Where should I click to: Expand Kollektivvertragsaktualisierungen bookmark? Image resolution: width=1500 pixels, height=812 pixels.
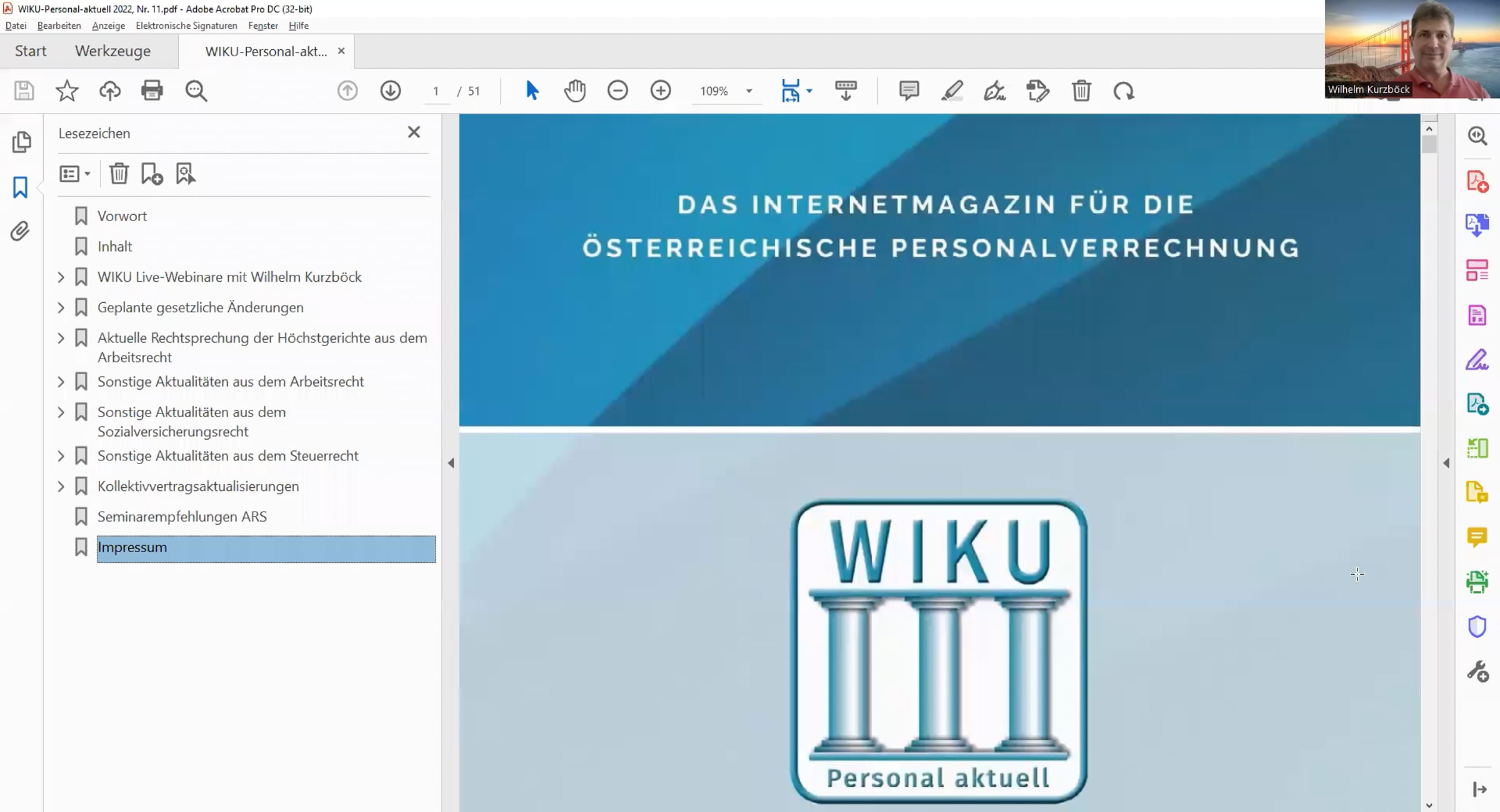[61, 486]
